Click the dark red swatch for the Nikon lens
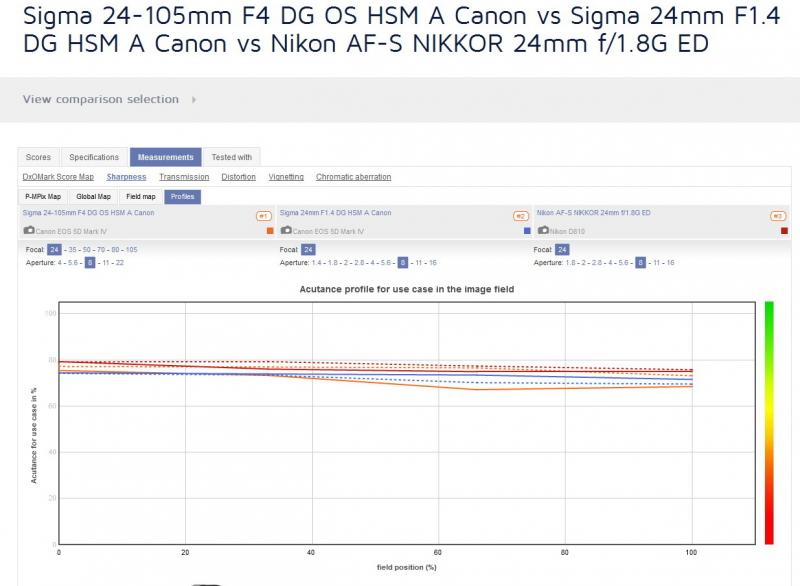 785,231
